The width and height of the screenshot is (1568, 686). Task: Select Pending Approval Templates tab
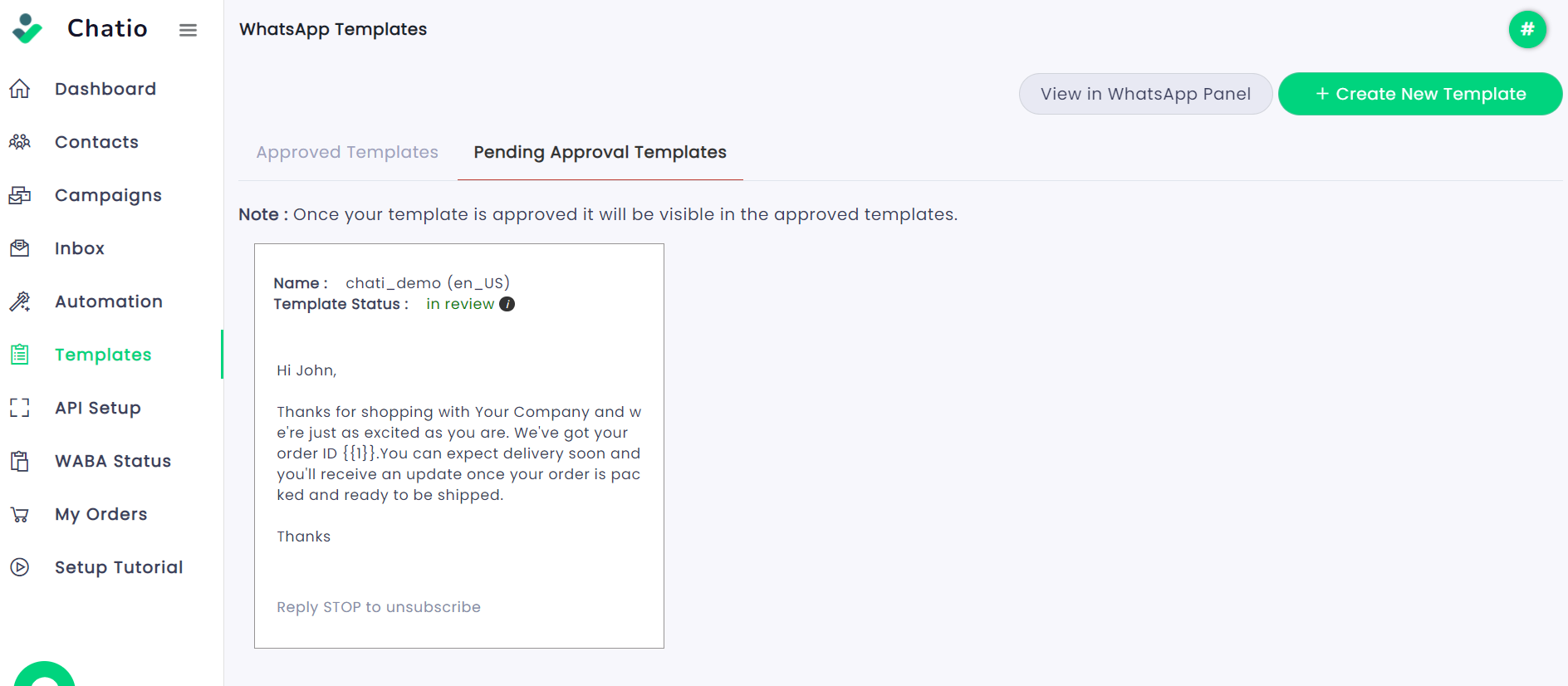pyautogui.click(x=600, y=152)
